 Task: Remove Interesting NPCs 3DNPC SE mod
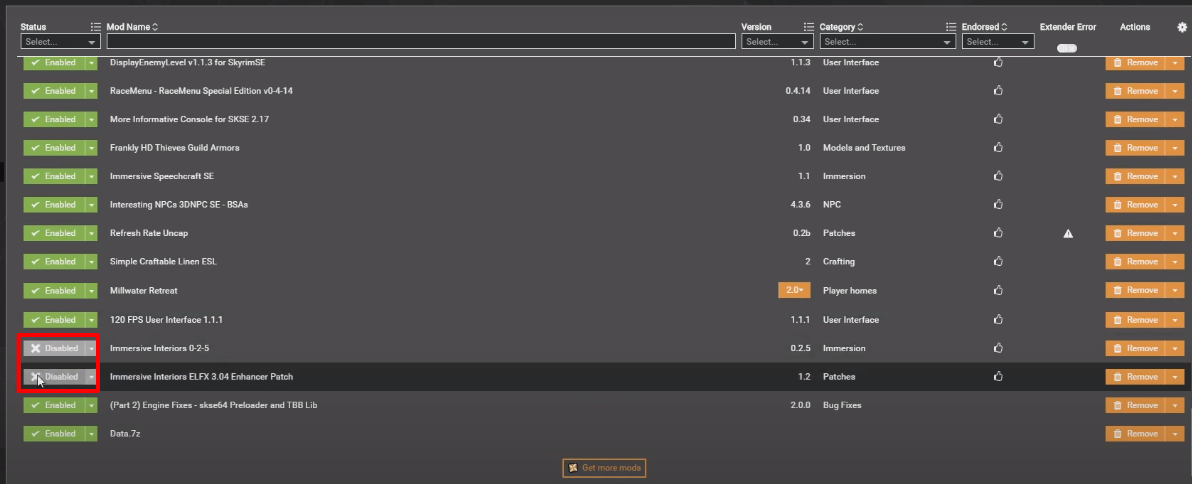[x=1135, y=204]
